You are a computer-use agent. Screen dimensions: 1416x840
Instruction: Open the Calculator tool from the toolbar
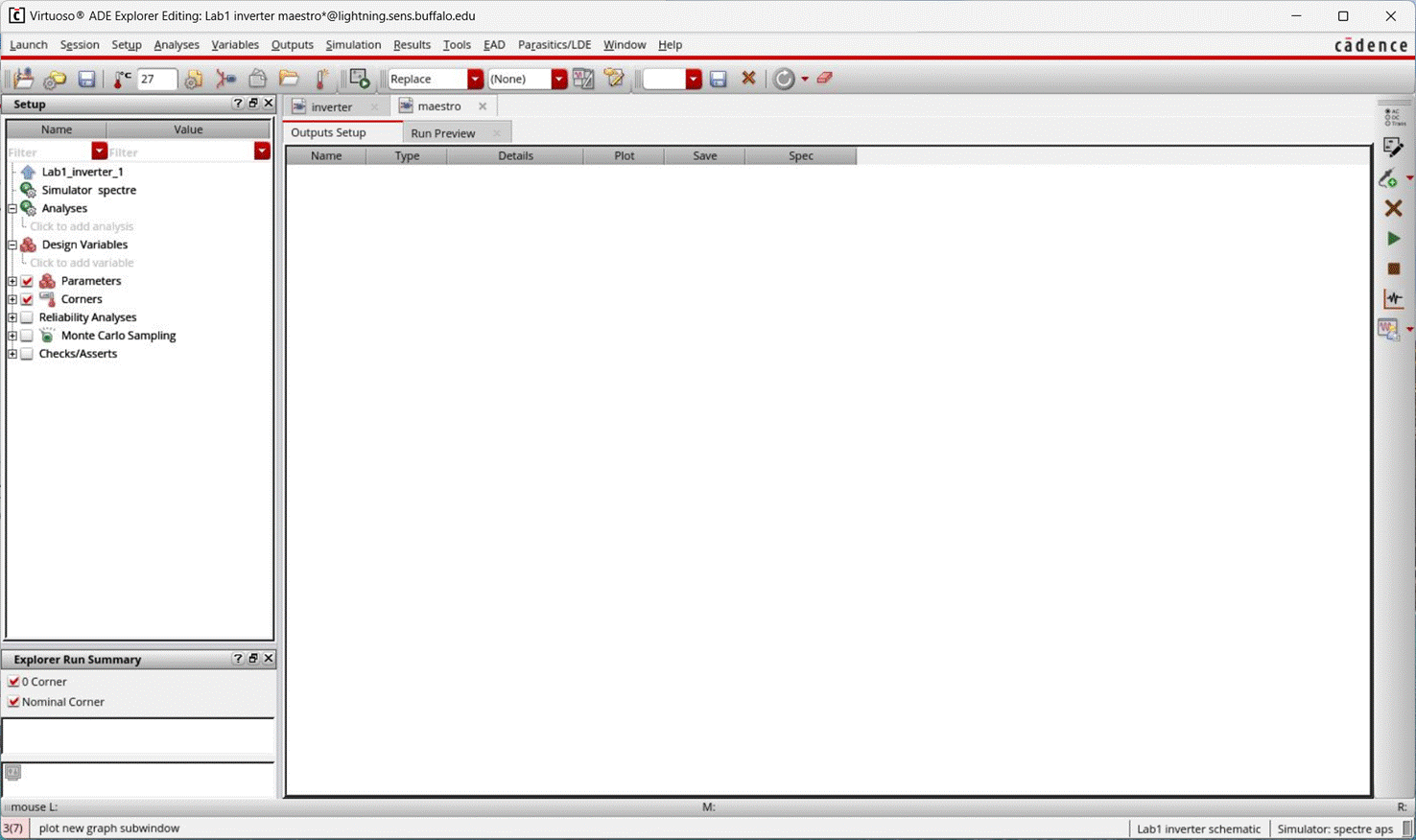tap(1388, 329)
